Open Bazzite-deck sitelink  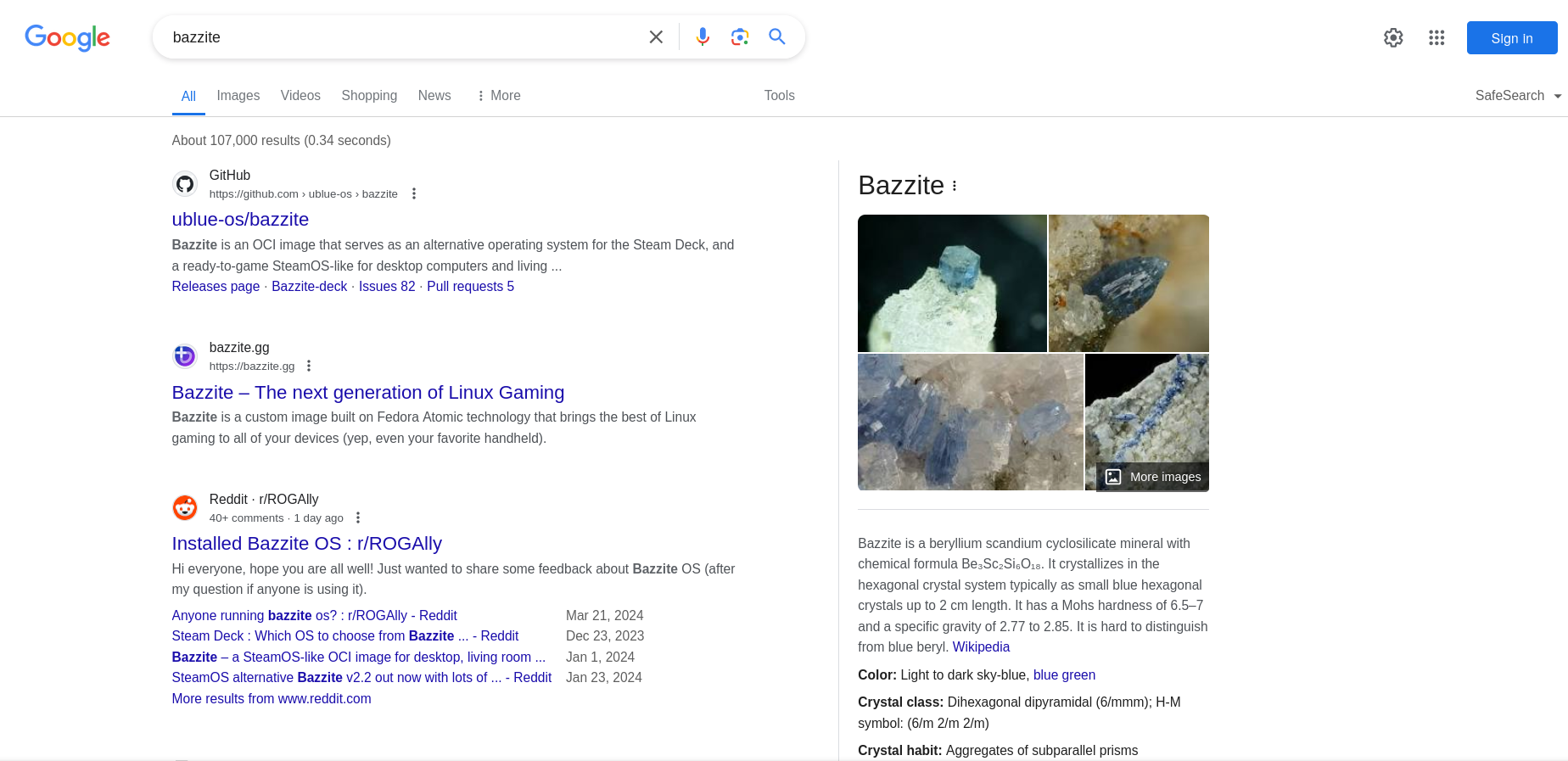click(x=310, y=287)
